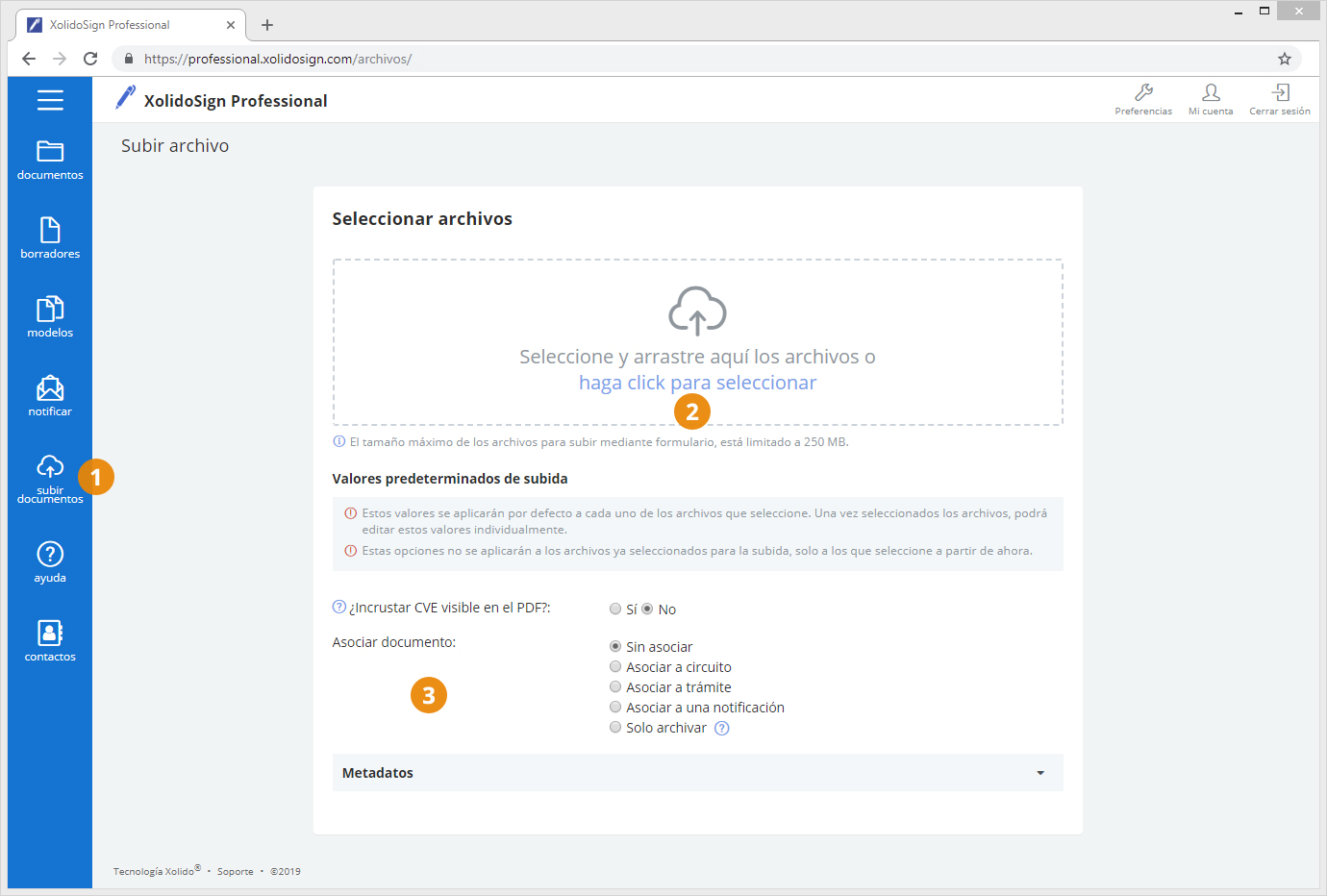Click help icon next to Solo archivar
This screenshot has width=1327, height=896.
coord(722,728)
